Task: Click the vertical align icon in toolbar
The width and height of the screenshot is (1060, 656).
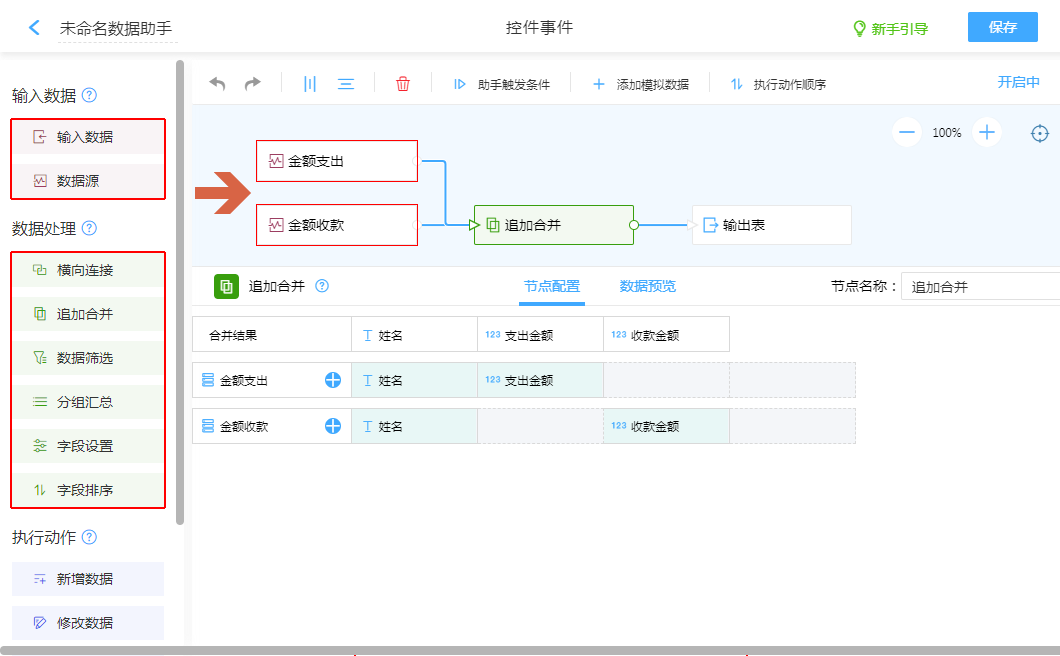Action: [310, 84]
